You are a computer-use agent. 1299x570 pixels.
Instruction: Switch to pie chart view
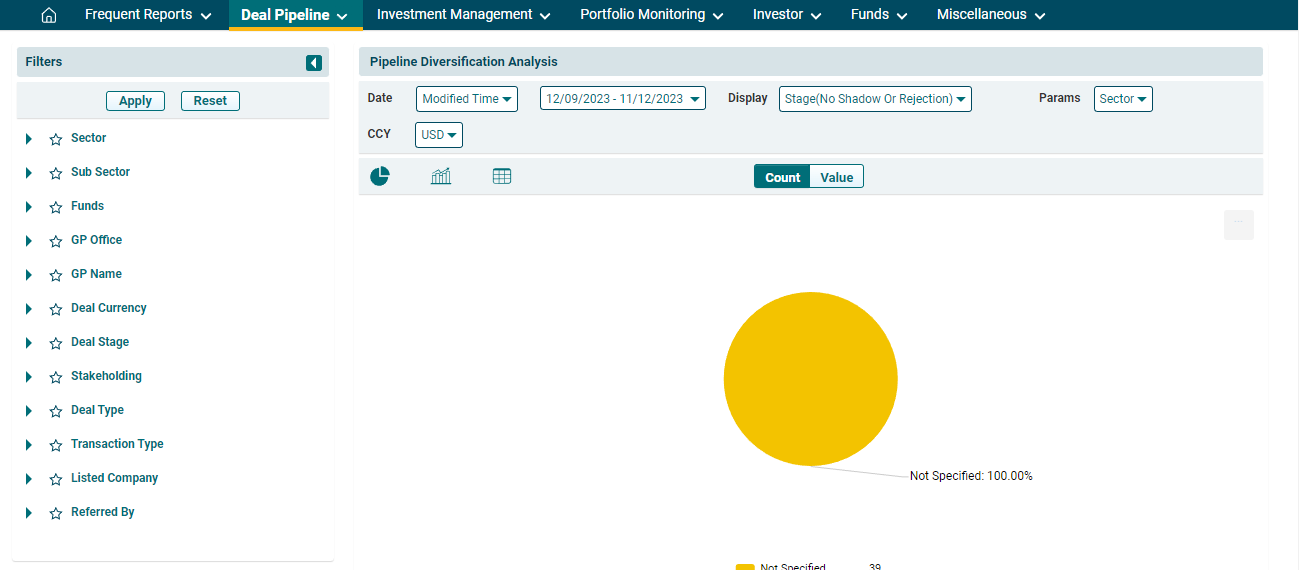coord(380,177)
